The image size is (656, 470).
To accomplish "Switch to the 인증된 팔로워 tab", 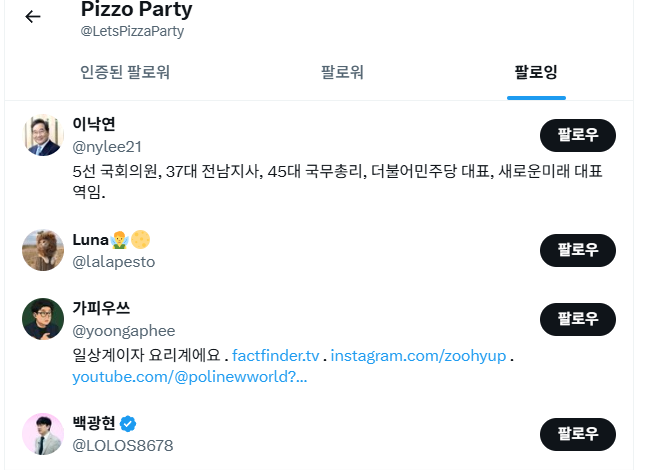I will click(125, 72).
